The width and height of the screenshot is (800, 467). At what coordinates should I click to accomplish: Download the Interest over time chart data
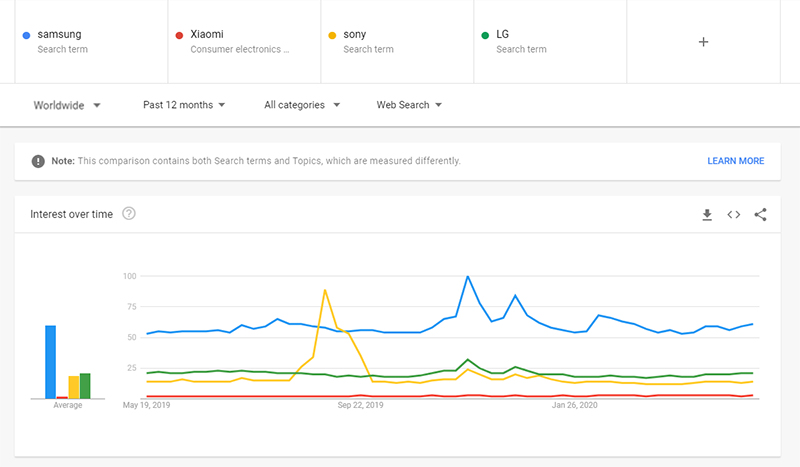(x=707, y=215)
